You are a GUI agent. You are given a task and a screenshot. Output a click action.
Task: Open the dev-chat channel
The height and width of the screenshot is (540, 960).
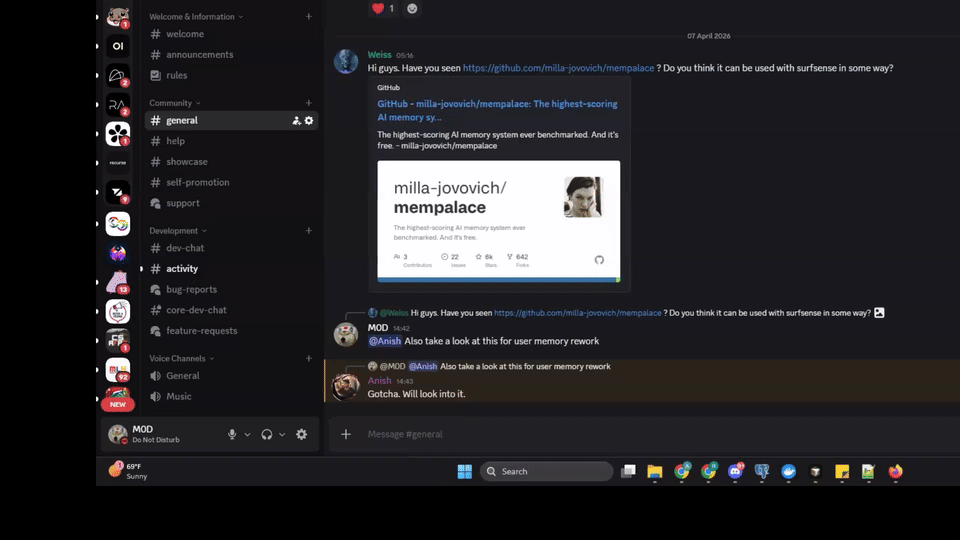click(x=231, y=248)
